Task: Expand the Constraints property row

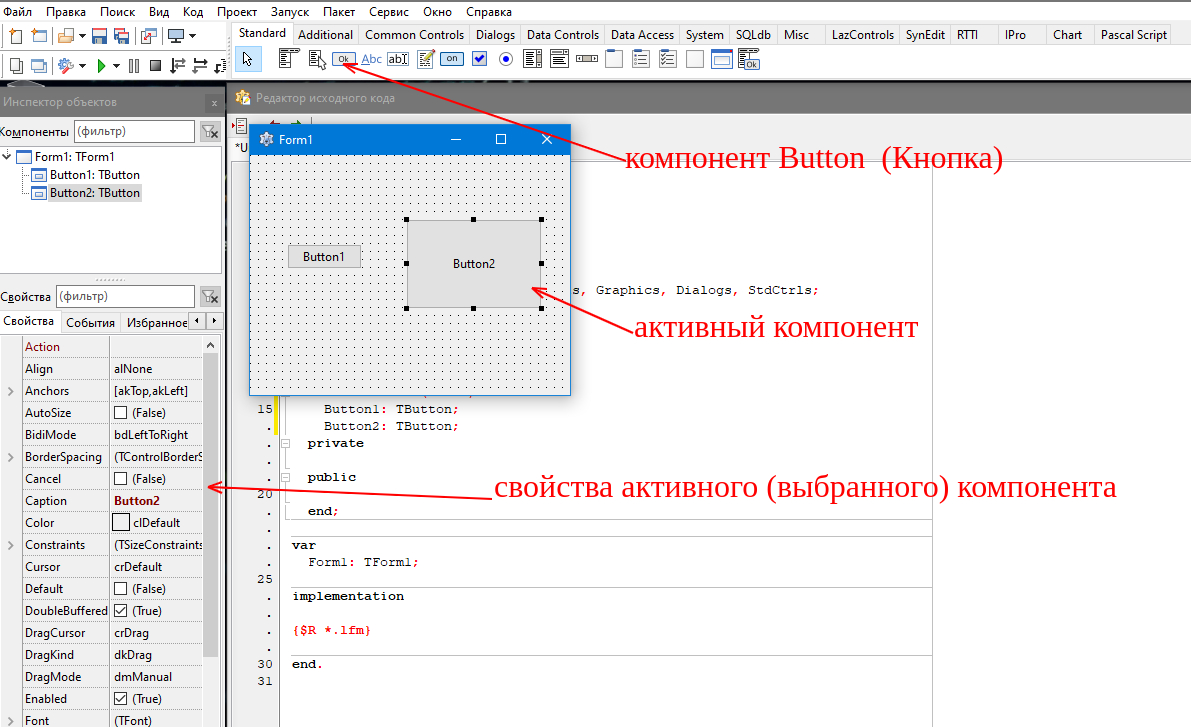Action: pyautogui.click(x=11, y=545)
